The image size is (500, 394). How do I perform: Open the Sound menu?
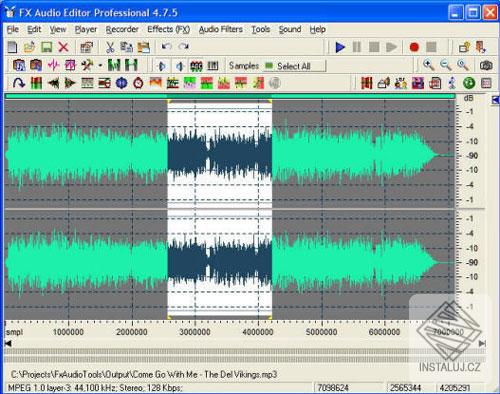click(x=290, y=30)
